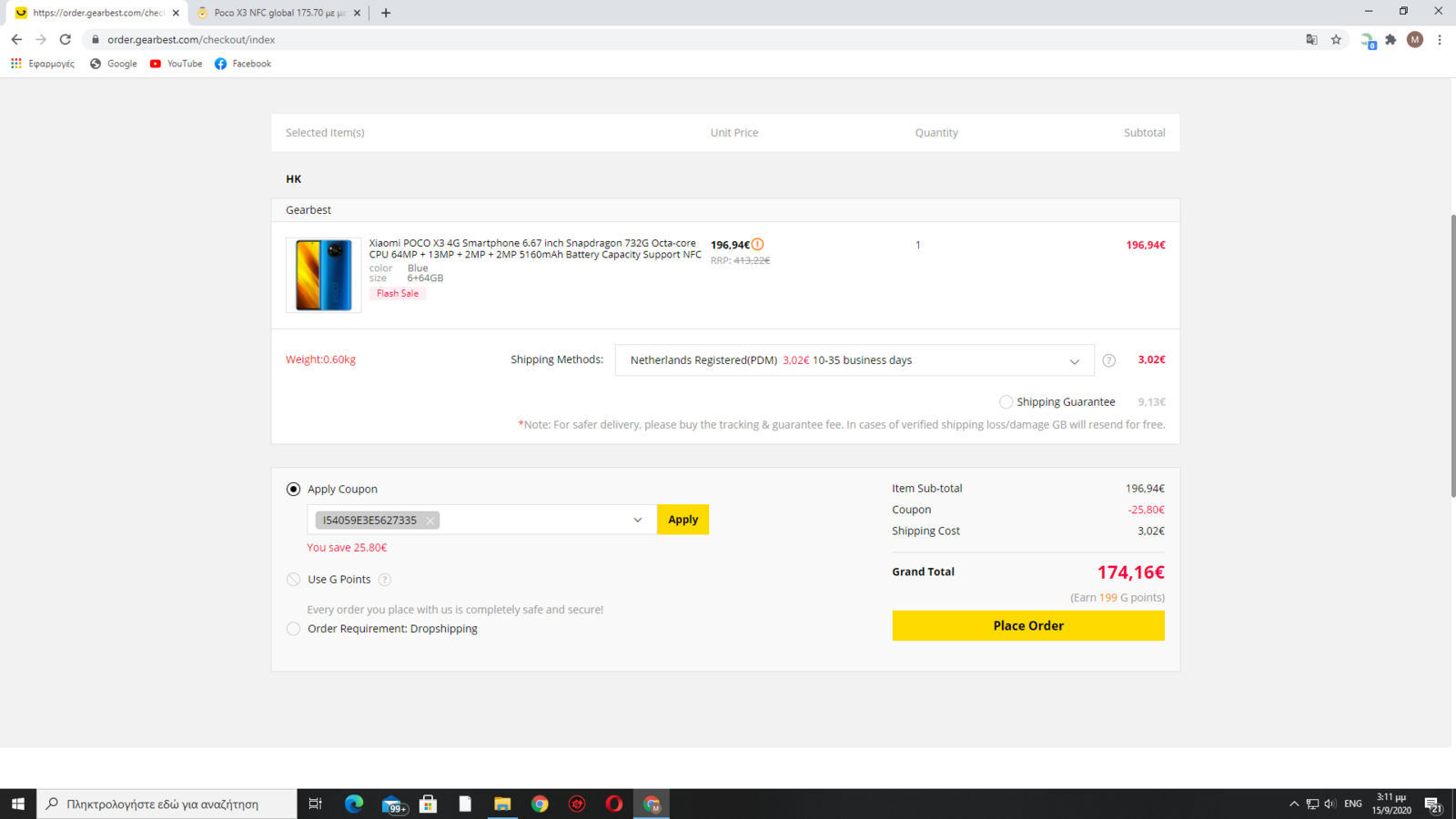This screenshot has width=1456, height=819.
Task: Select Order Requirement: Dropshipping option
Action: tap(293, 629)
